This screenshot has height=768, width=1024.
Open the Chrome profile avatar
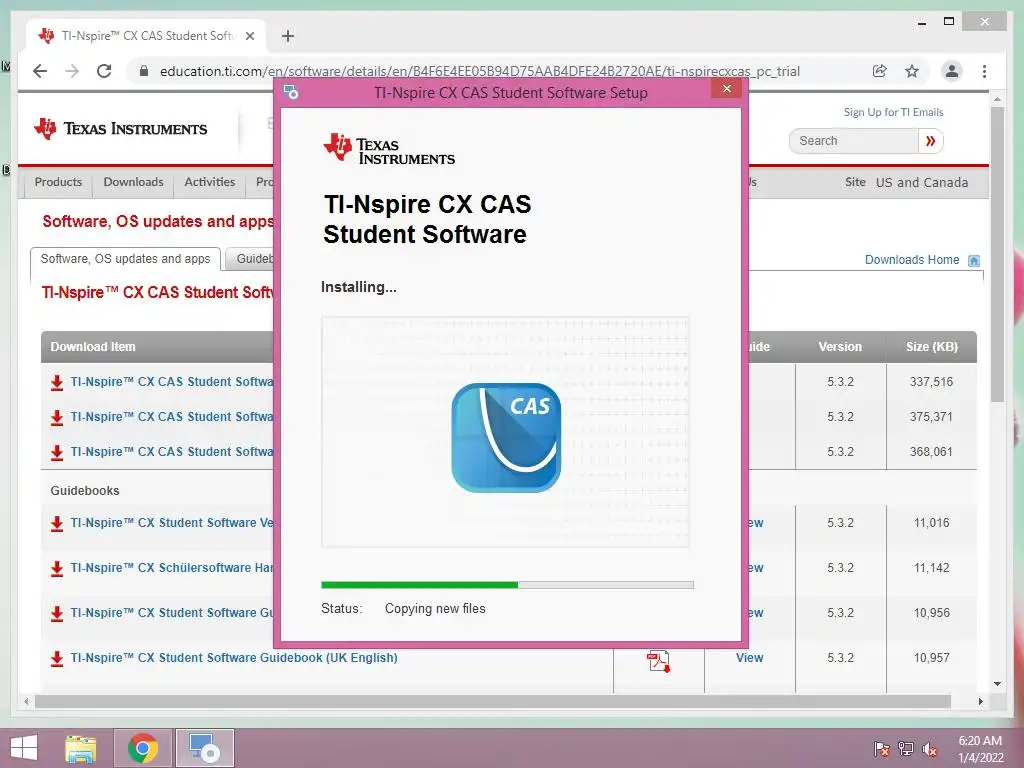point(952,71)
